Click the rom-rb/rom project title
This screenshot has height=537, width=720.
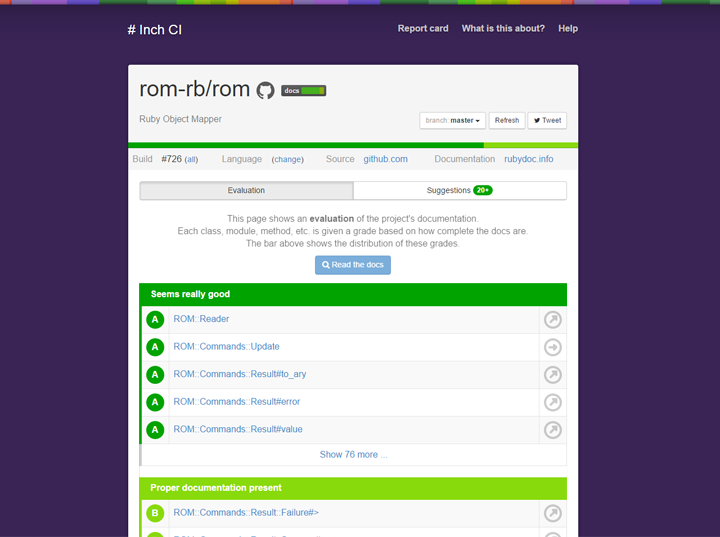point(194,89)
